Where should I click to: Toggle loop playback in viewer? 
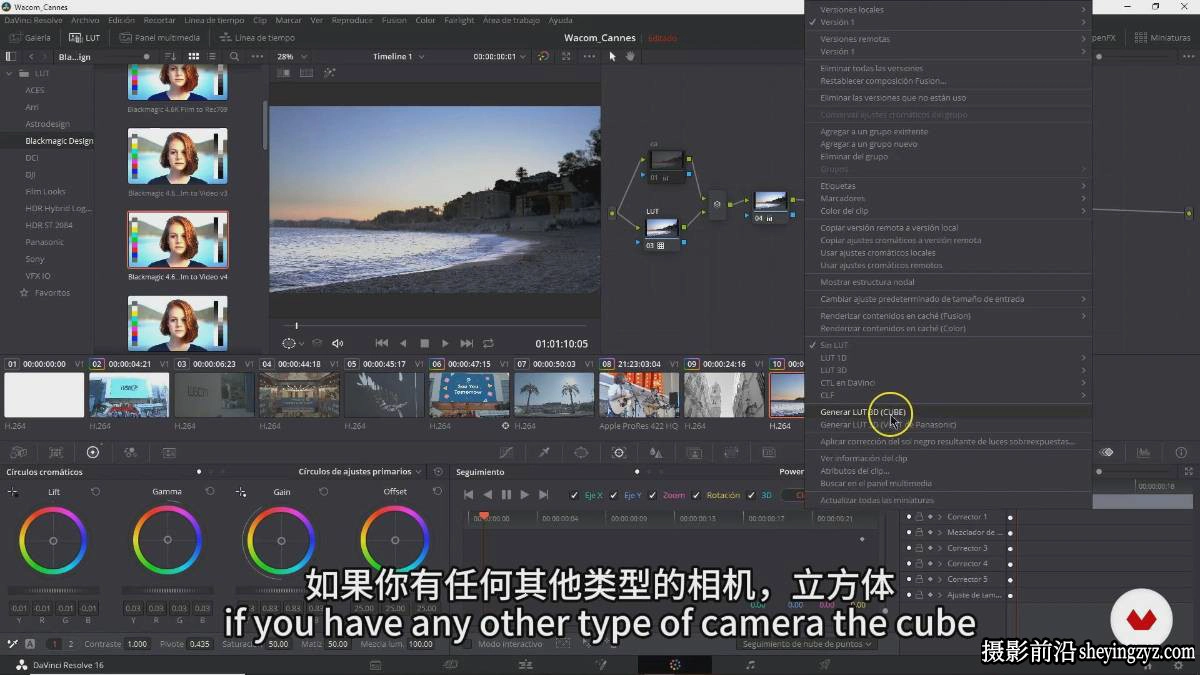click(x=488, y=343)
